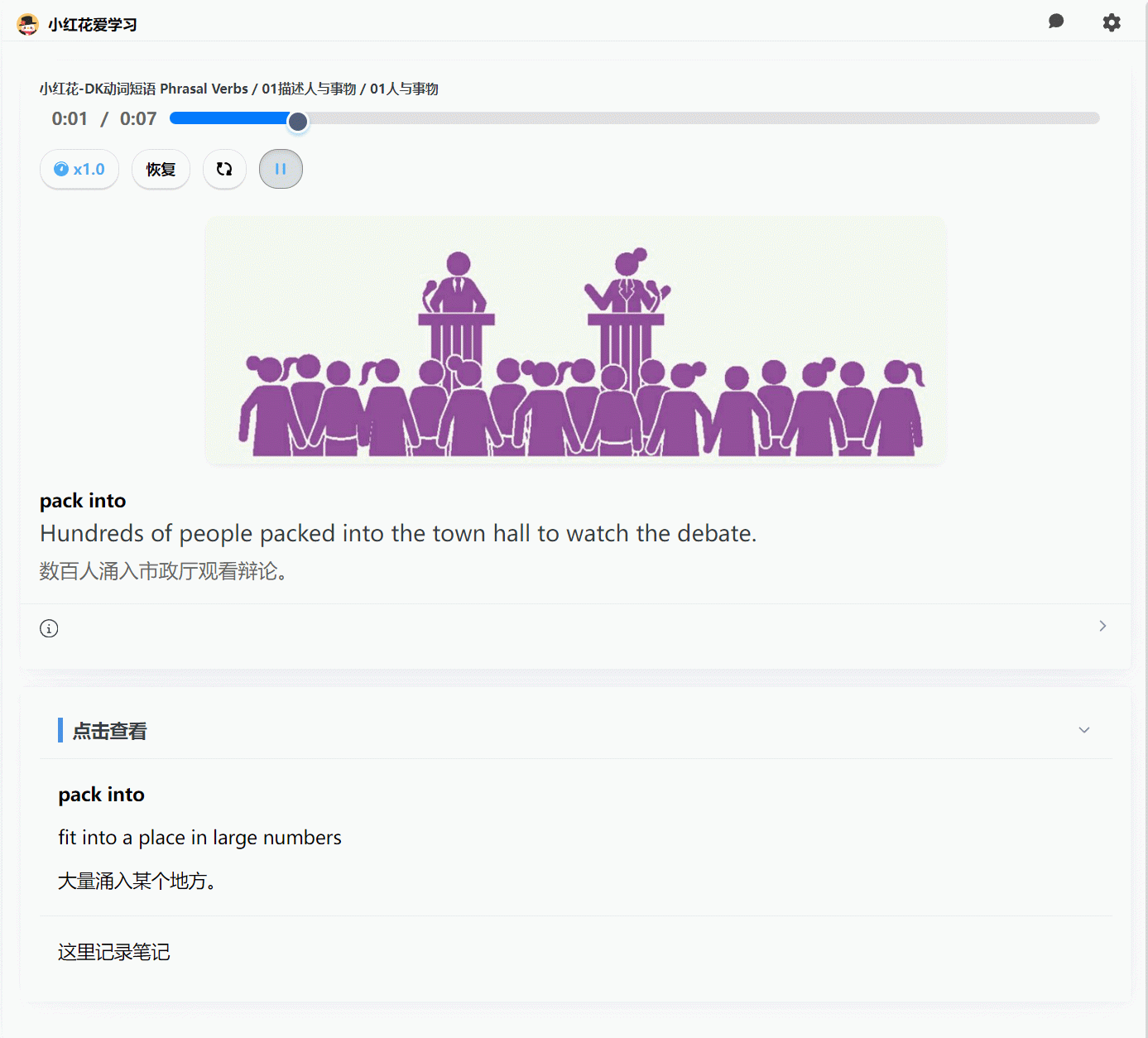This screenshot has width=1148, height=1038.
Task: Click the progress slider handle
Action: click(x=298, y=122)
